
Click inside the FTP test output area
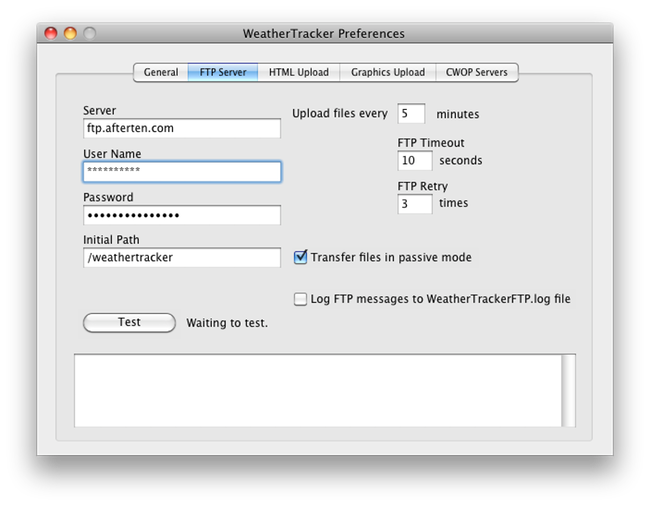coord(318,390)
